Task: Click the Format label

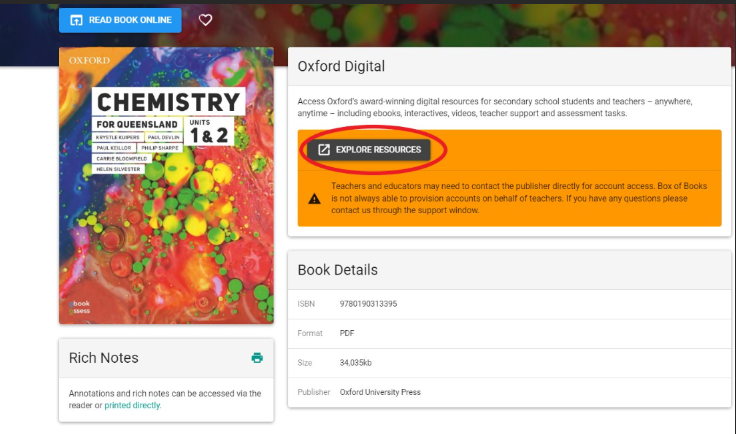Action: point(310,333)
